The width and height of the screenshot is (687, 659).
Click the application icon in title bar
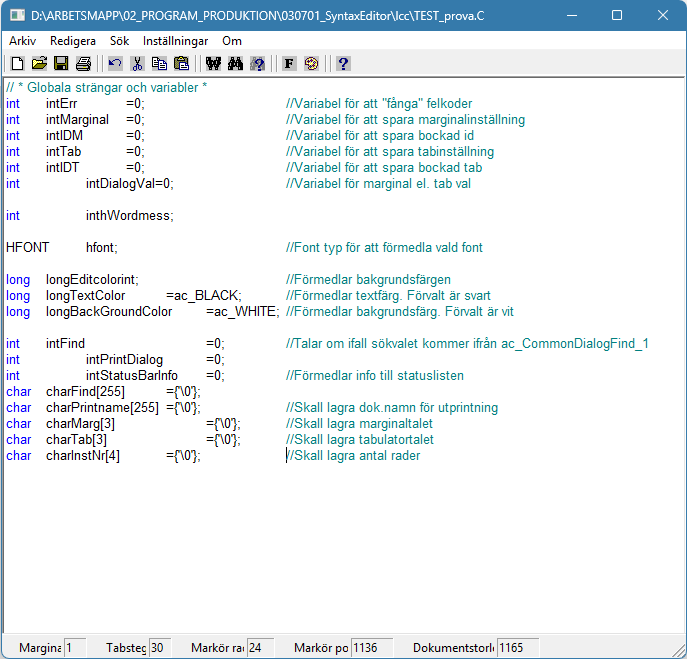point(17,16)
